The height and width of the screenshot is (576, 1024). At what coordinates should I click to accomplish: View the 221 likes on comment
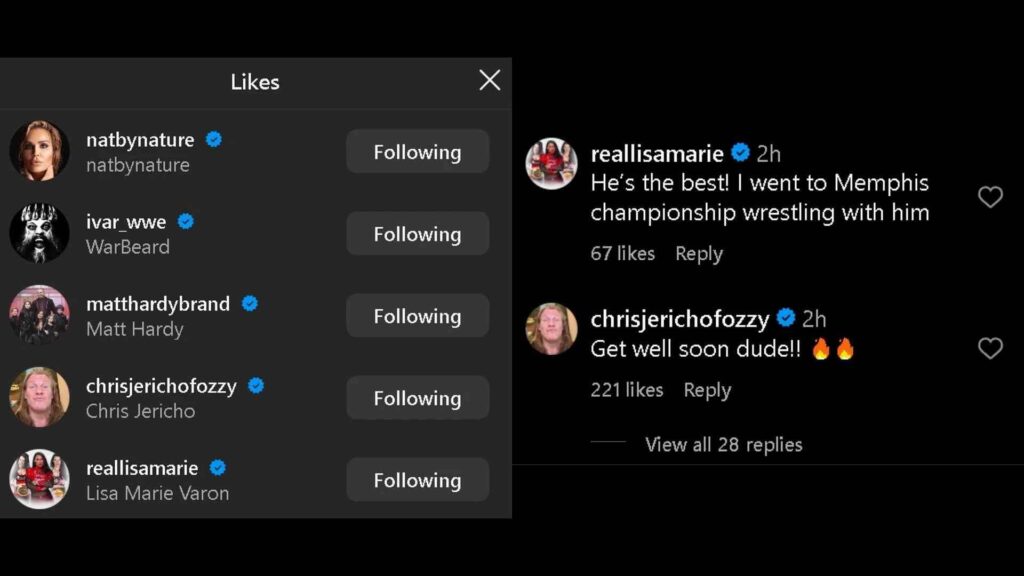pos(626,390)
